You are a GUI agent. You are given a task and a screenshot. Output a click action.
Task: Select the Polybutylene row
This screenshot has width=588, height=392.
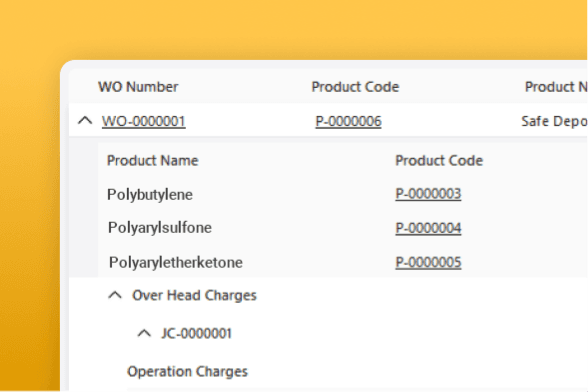(x=342, y=194)
